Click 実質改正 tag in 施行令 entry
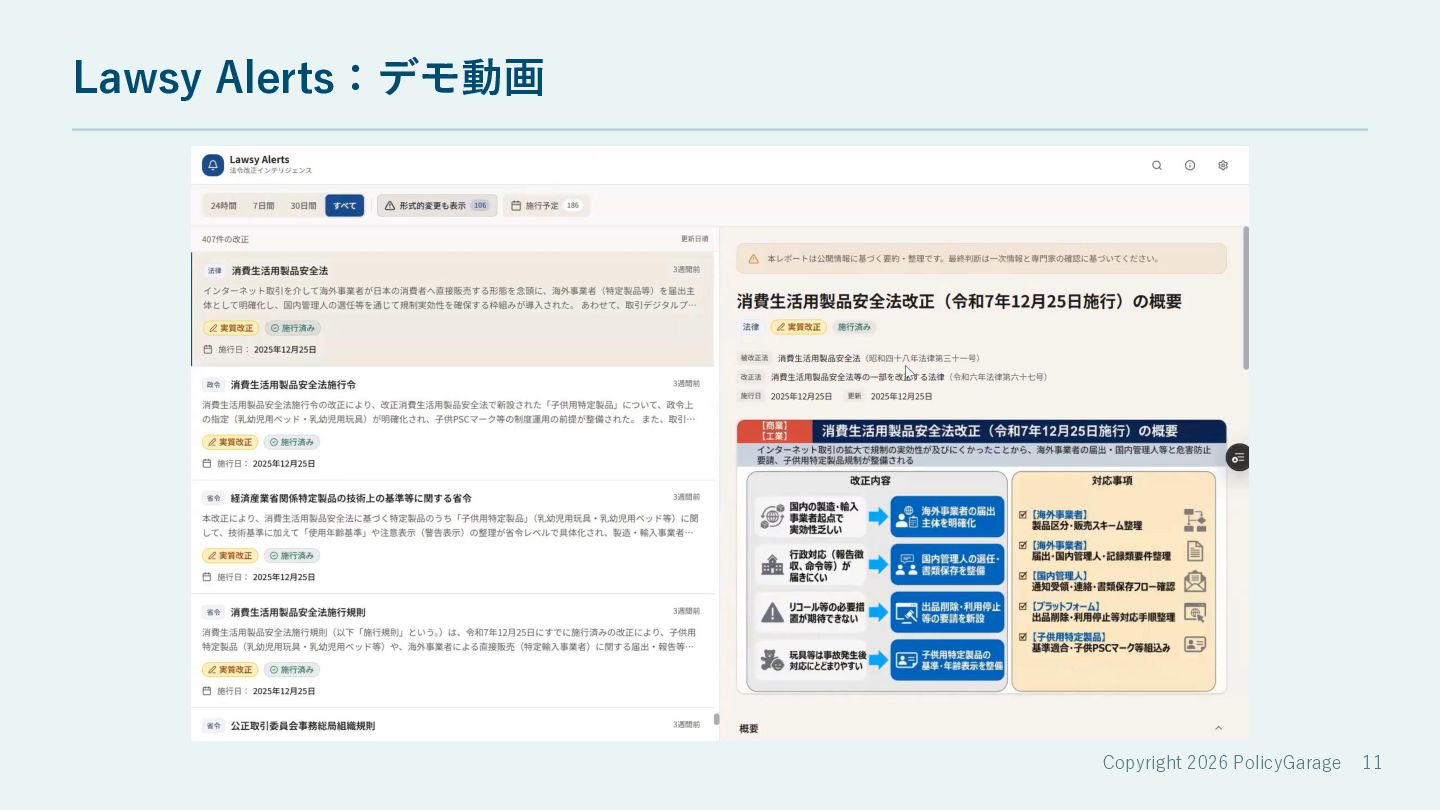 [x=230, y=442]
